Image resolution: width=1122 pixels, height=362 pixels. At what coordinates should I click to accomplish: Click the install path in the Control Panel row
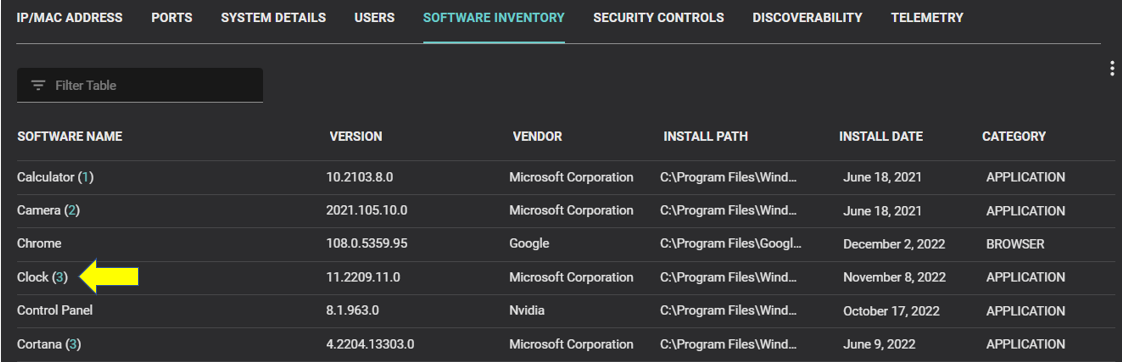tap(728, 310)
